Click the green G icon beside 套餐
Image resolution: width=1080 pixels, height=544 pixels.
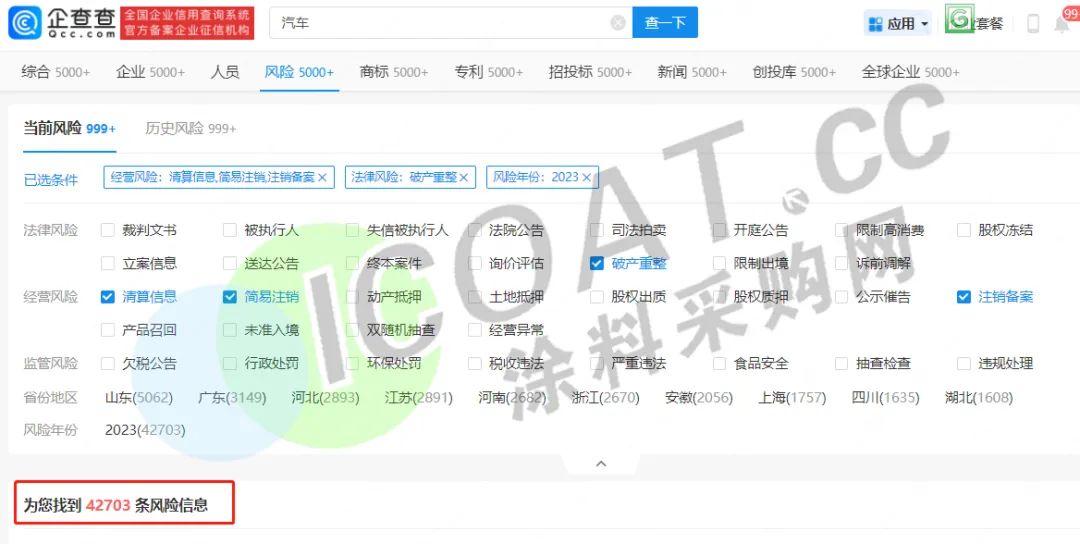point(959,21)
